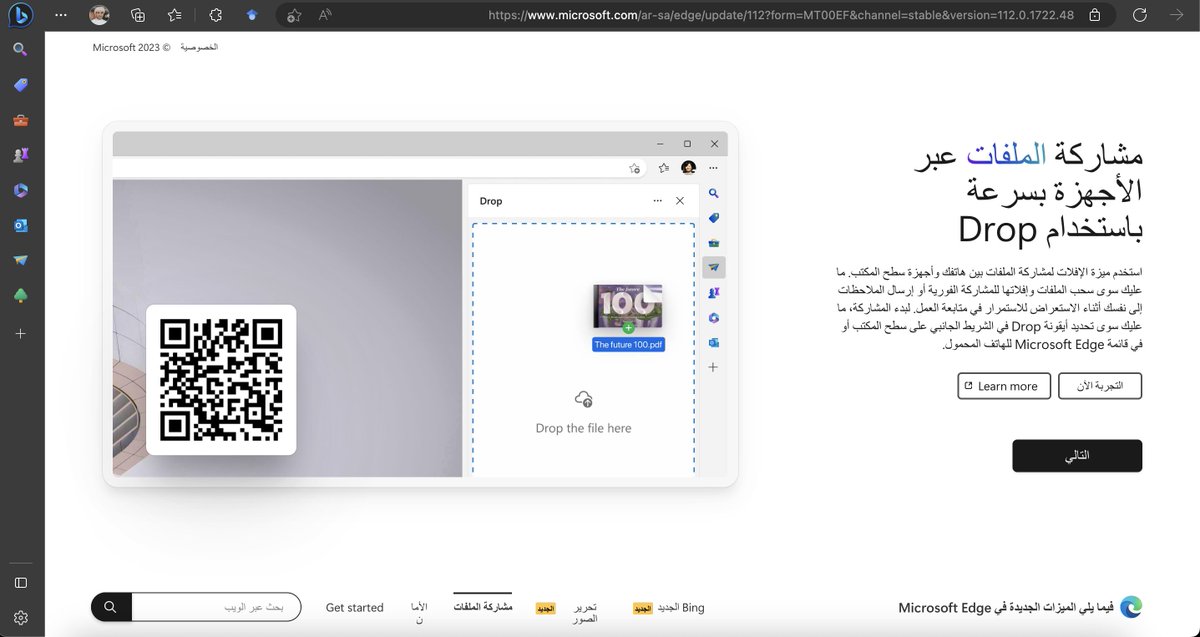Open the Microsoft 365 icon in sidebar

(x=20, y=190)
